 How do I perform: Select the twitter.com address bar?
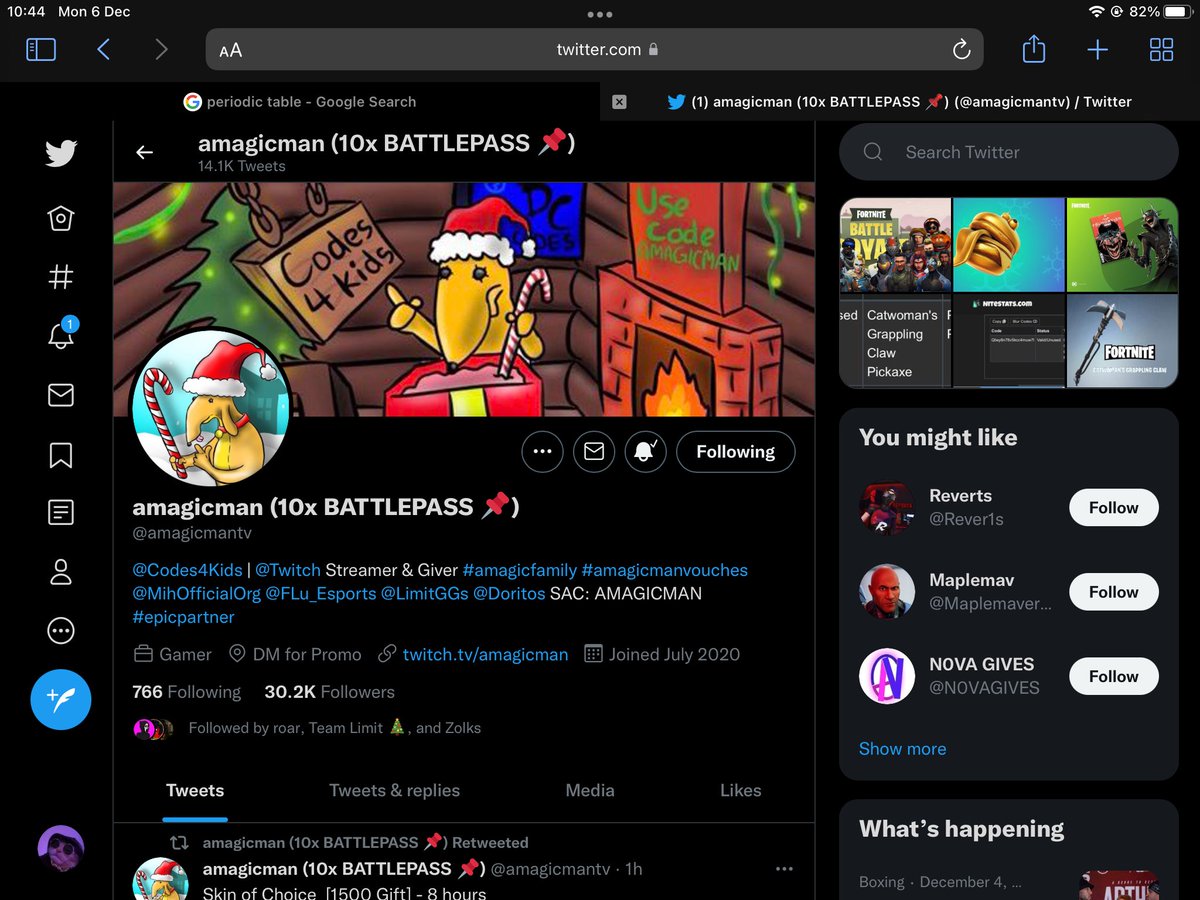coord(594,49)
